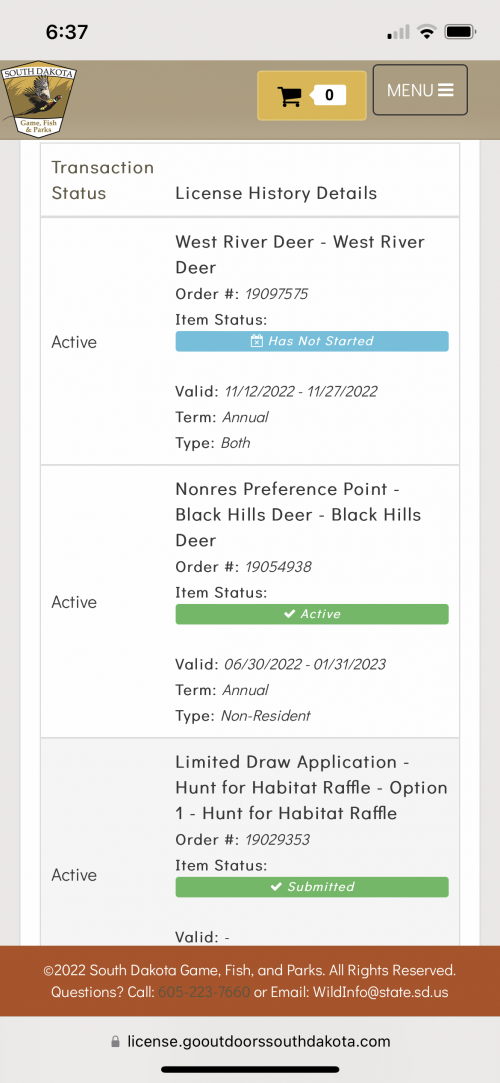Image resolution: width=500 pixels, height=1083 pixels.
Task: Open the MENU hamburger button
Action: 420,90
